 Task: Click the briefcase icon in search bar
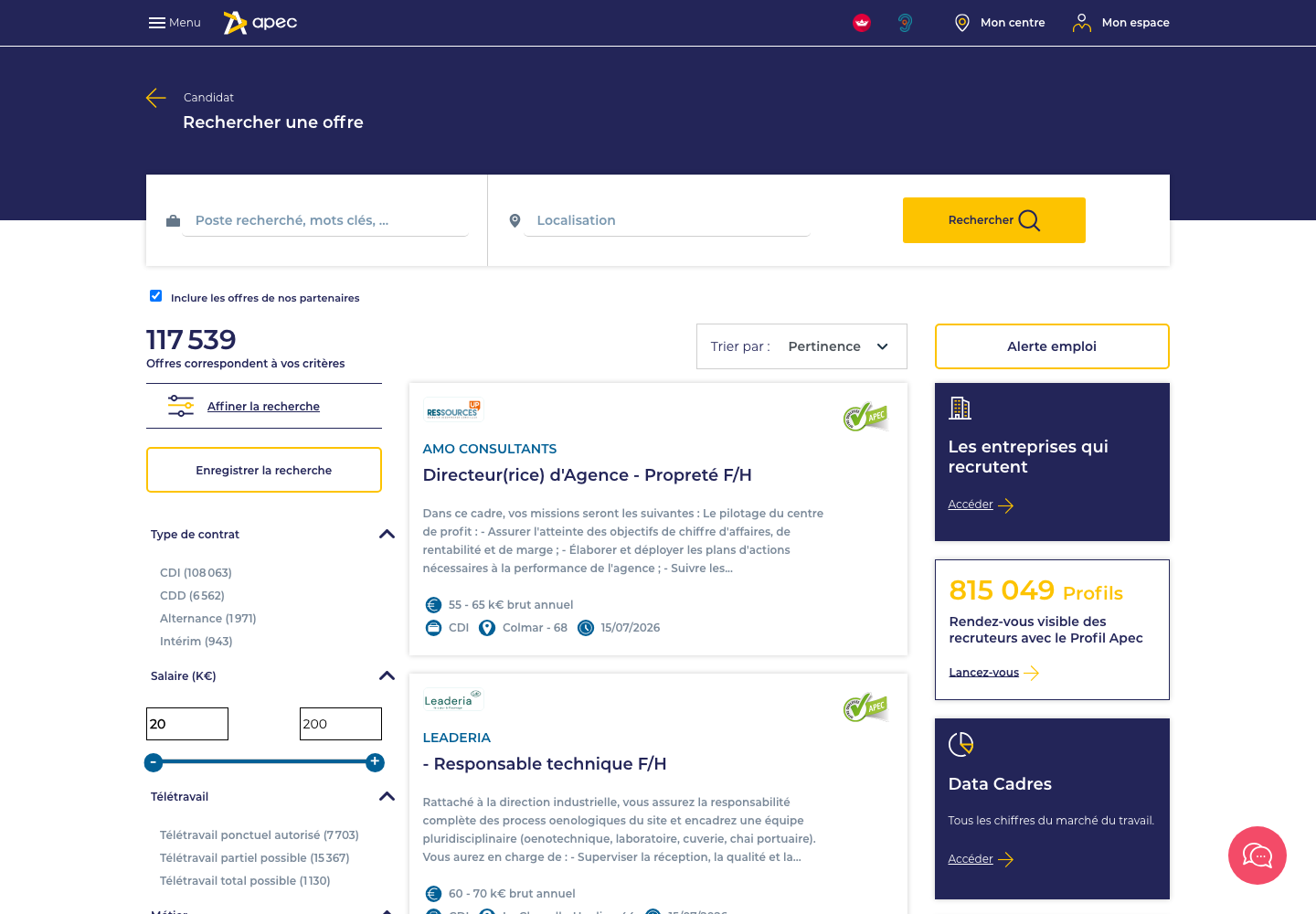pyautogui.click(x=173, y=221)
